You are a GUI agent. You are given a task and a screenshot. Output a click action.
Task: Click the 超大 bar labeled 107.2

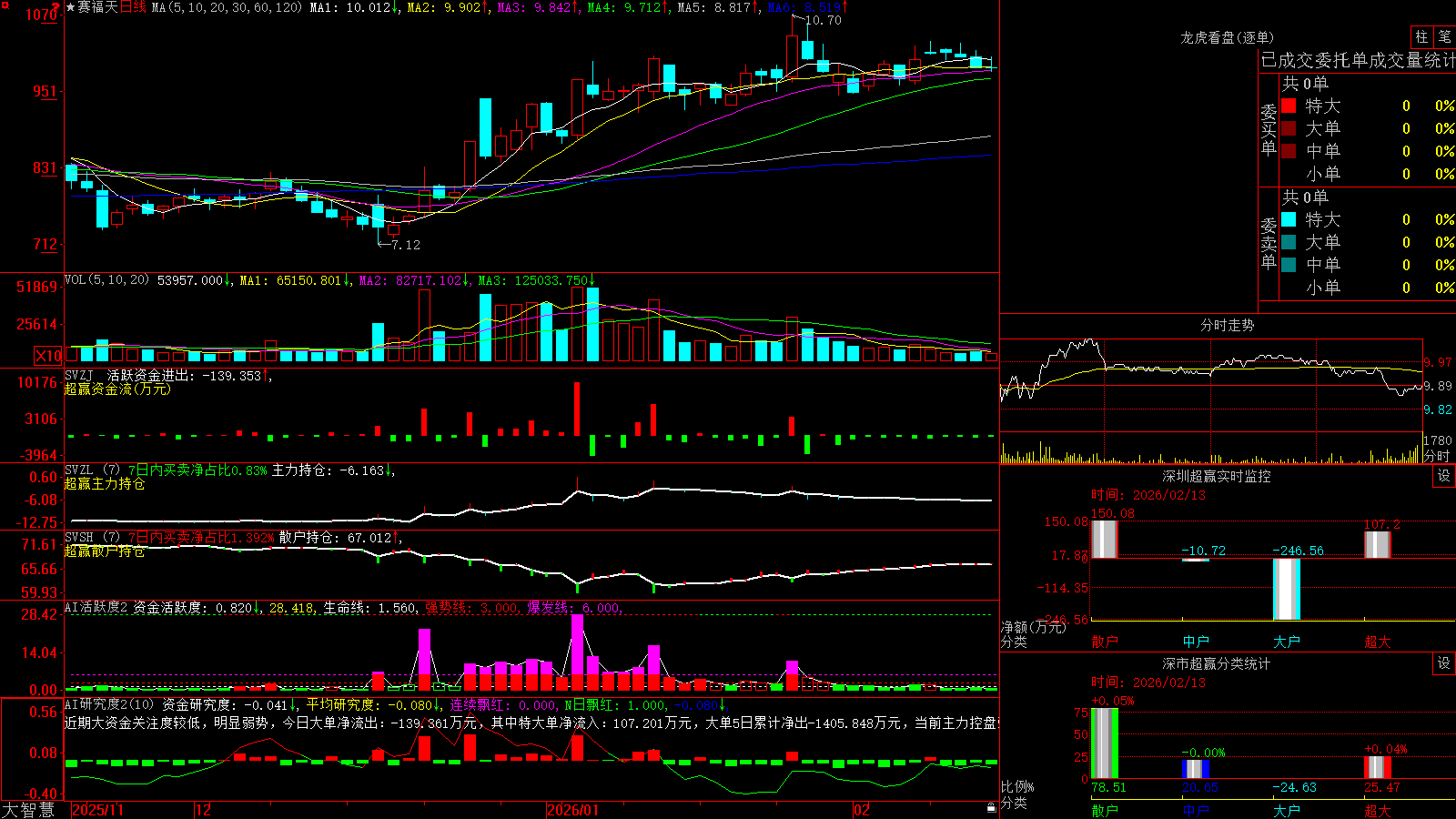(1377, 544)
